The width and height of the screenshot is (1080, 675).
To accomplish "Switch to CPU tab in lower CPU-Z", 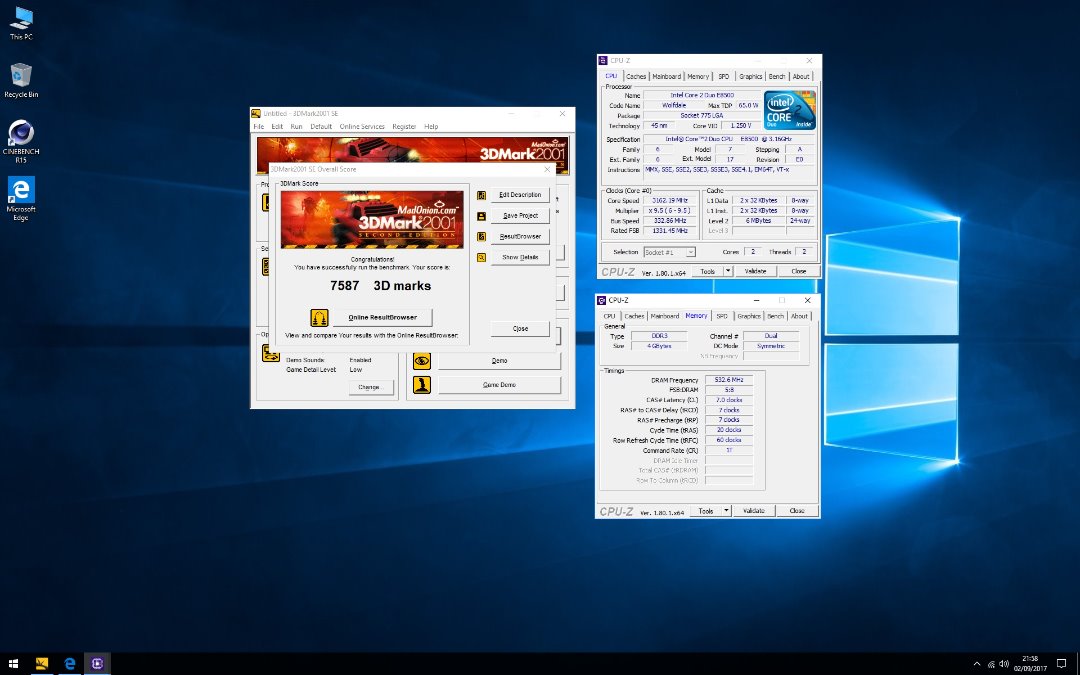I will [610, 316].
